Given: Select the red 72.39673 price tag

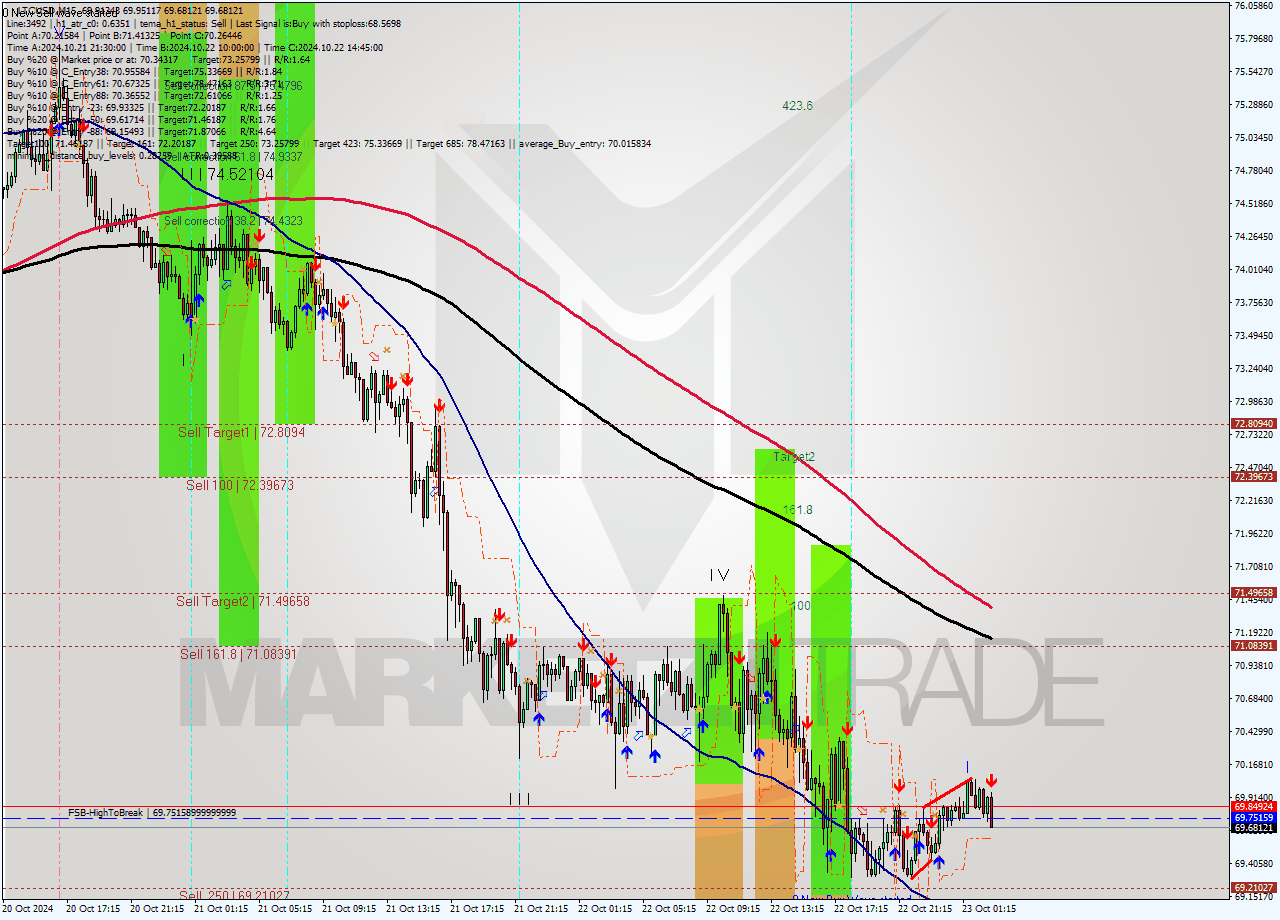Looking at the screenshot, I should pos(1254,477).
